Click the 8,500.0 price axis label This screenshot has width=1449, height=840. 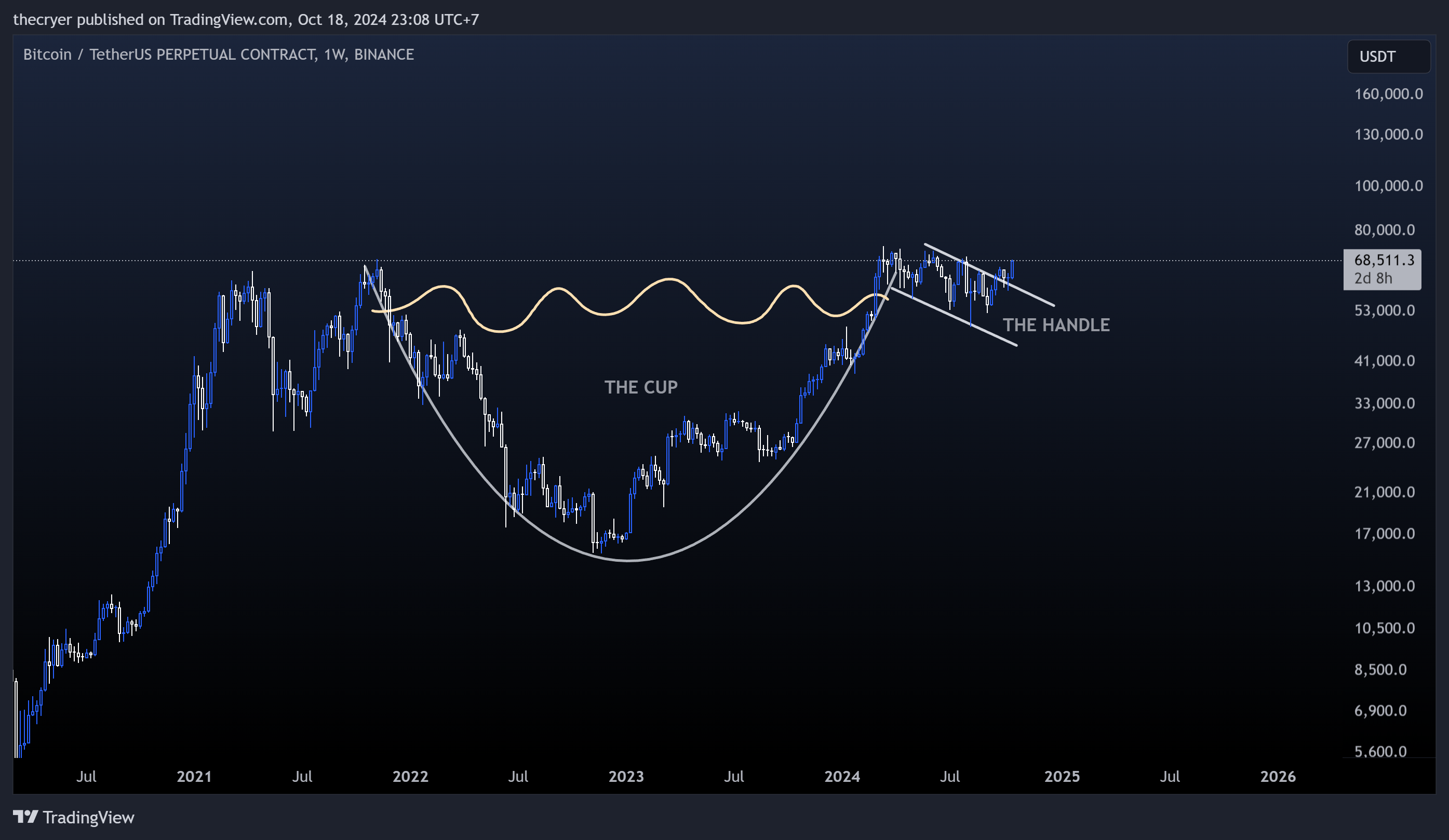point(1380,670)
